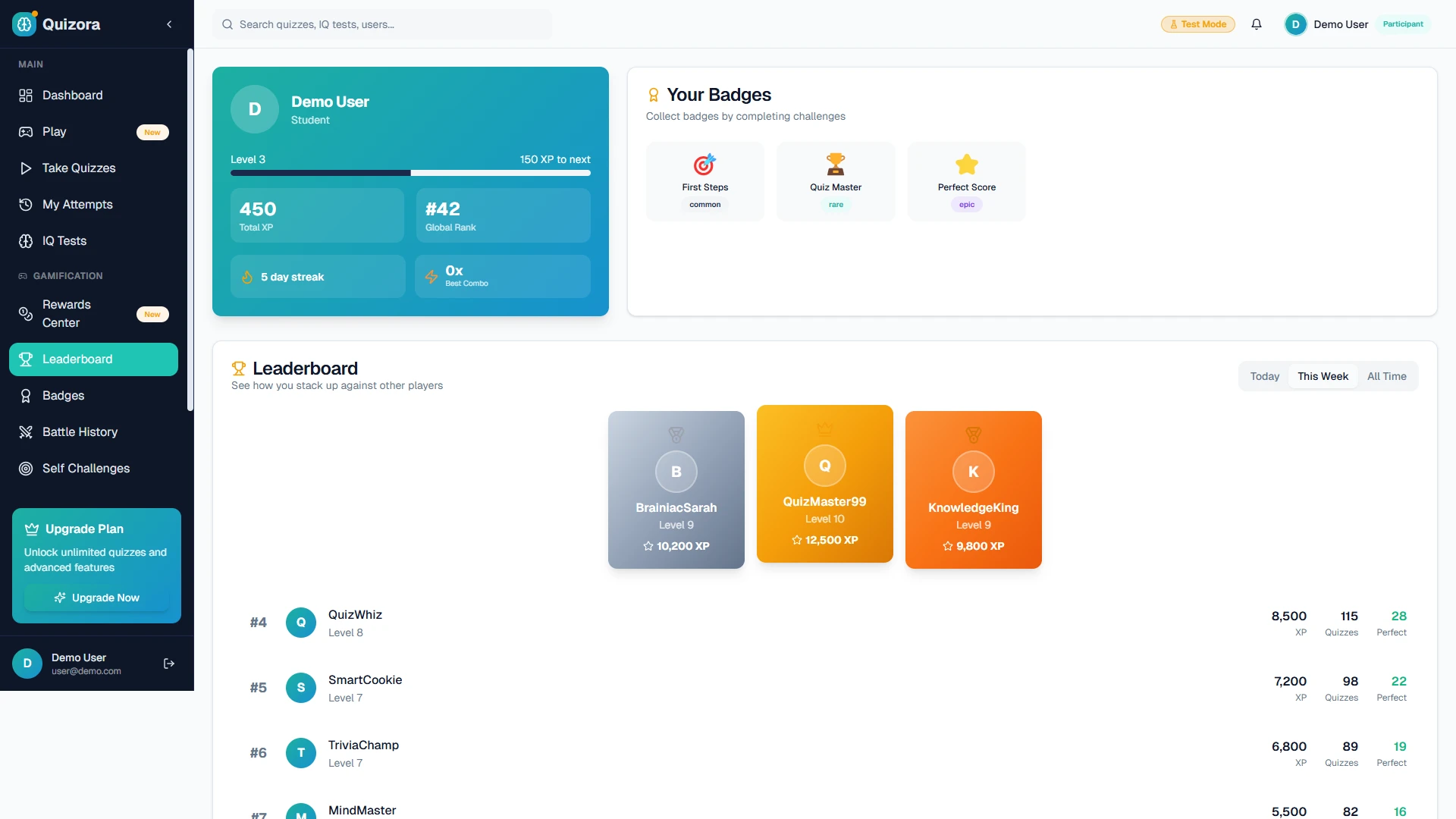Click the #42 Global Rank card
The width and height of the screenshot is (1456, 819).
(504, 215)
